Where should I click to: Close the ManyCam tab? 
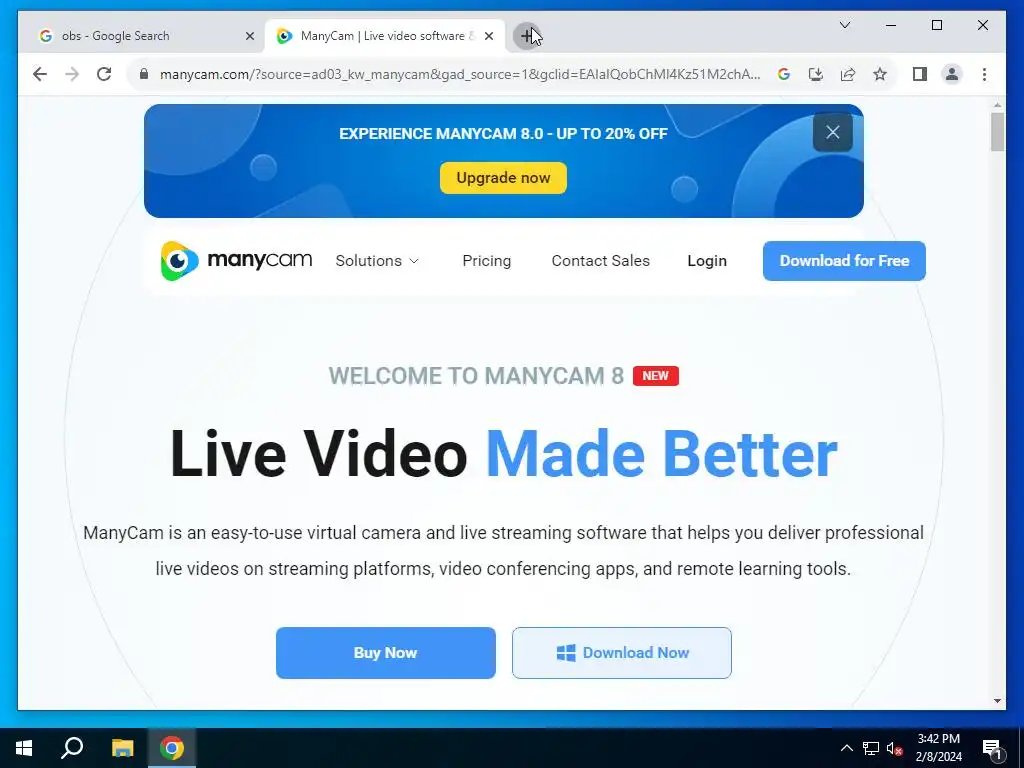[x=488, y=36]
